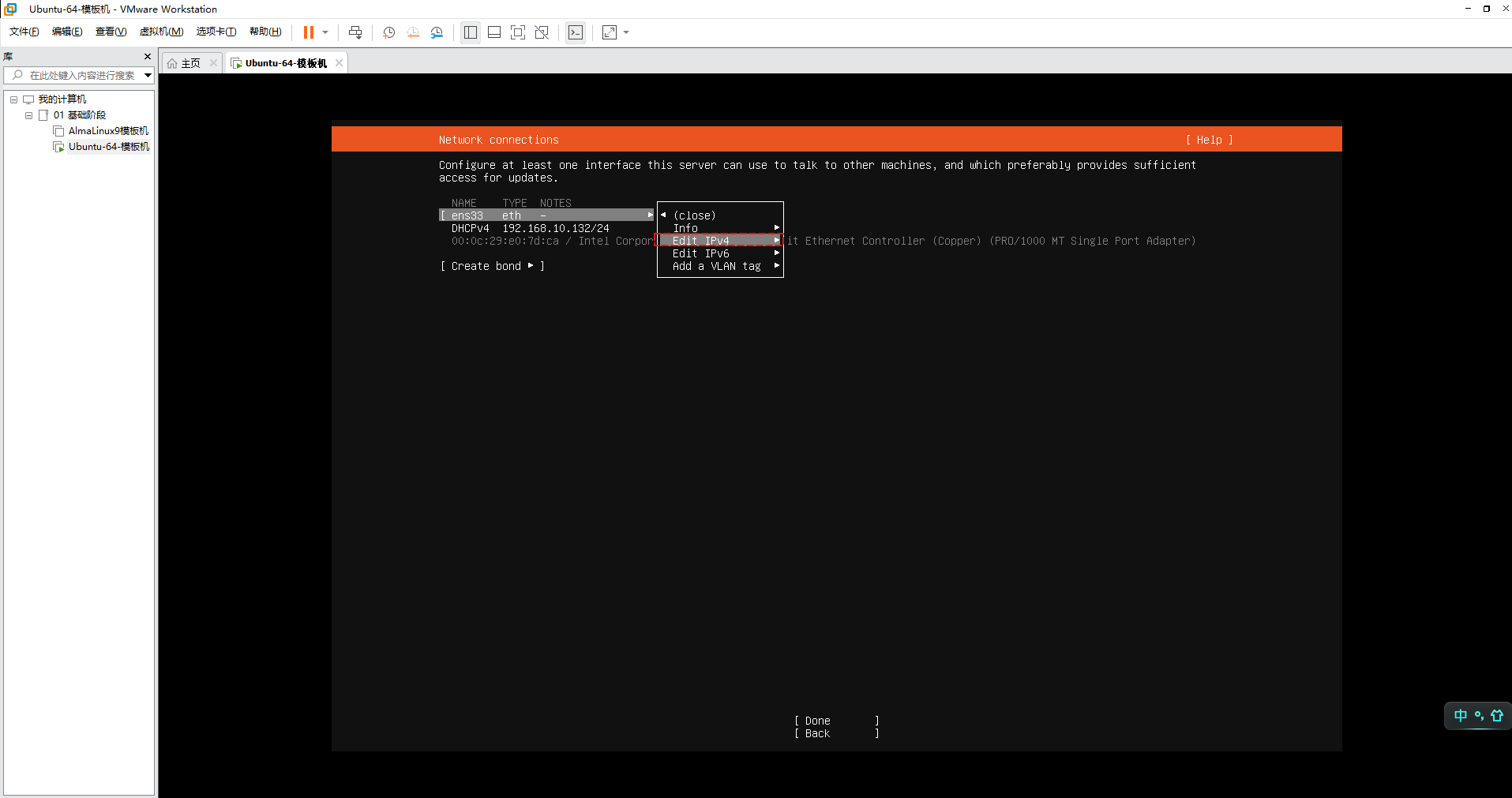Screen dimensions: 1512x798
Task: Take a snapshot using the clock icon
Action: point(388,32)
